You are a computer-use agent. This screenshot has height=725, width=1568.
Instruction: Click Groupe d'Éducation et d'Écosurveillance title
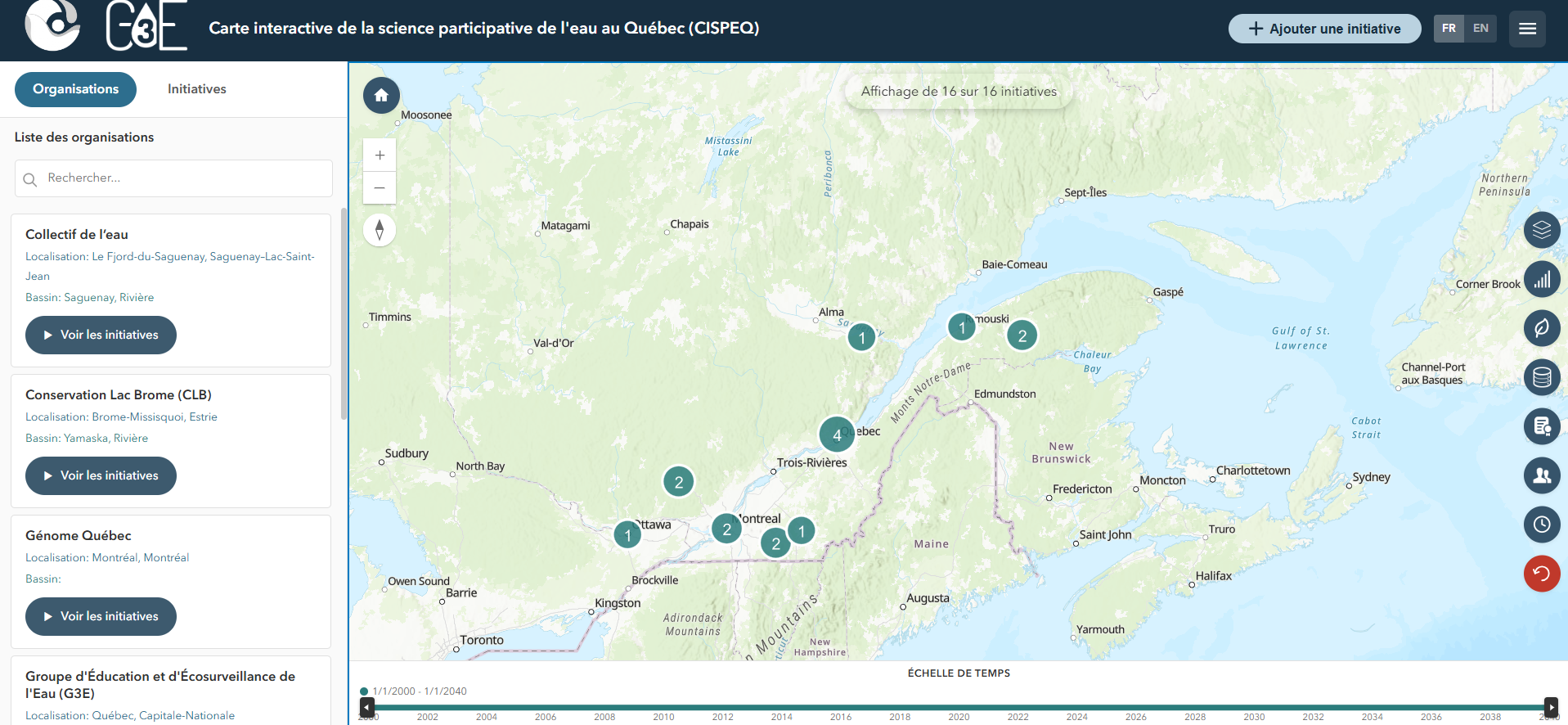[x=160, y=685]
